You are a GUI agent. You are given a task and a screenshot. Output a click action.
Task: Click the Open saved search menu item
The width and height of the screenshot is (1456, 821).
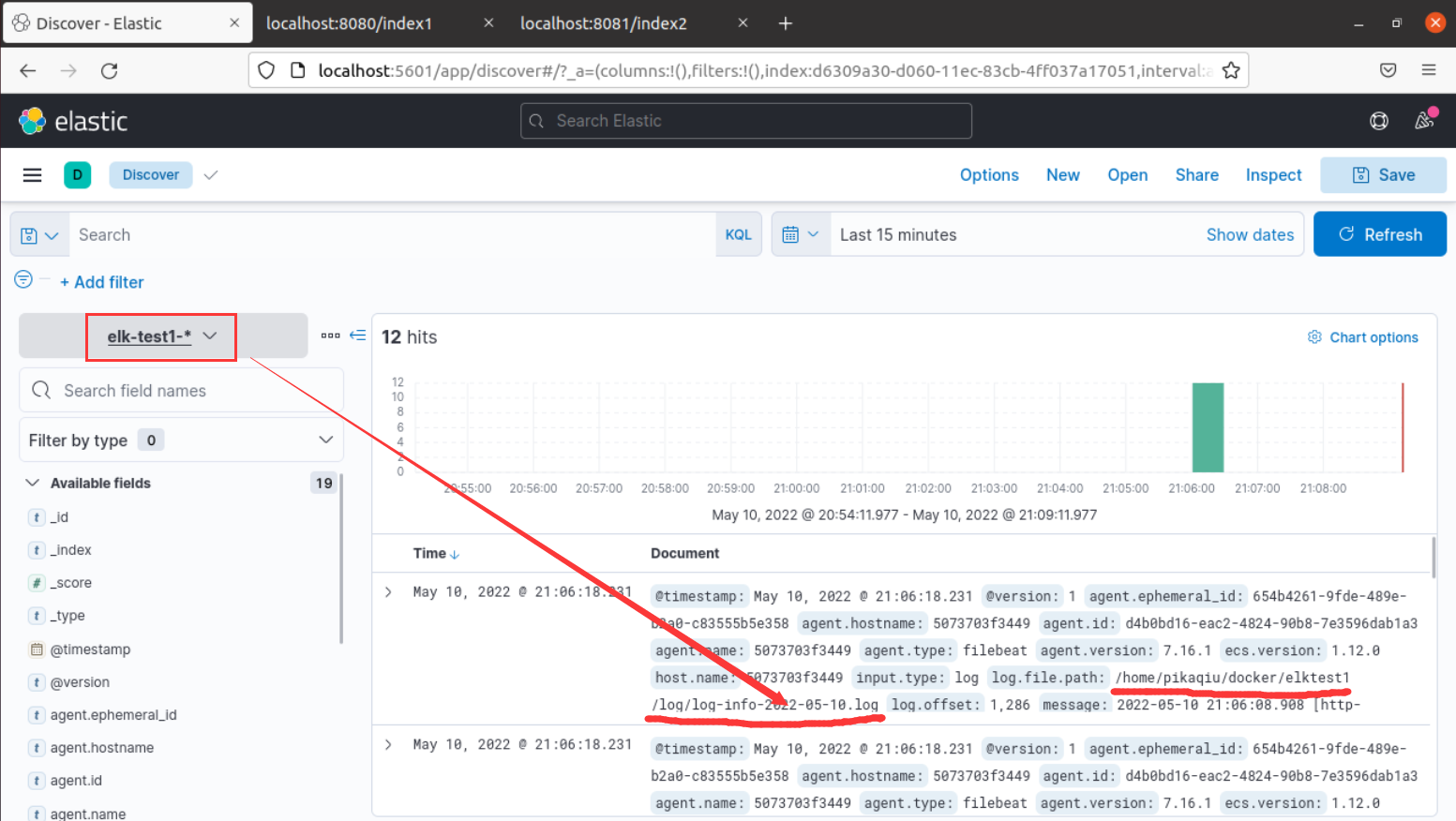[x=1128, y=175]
